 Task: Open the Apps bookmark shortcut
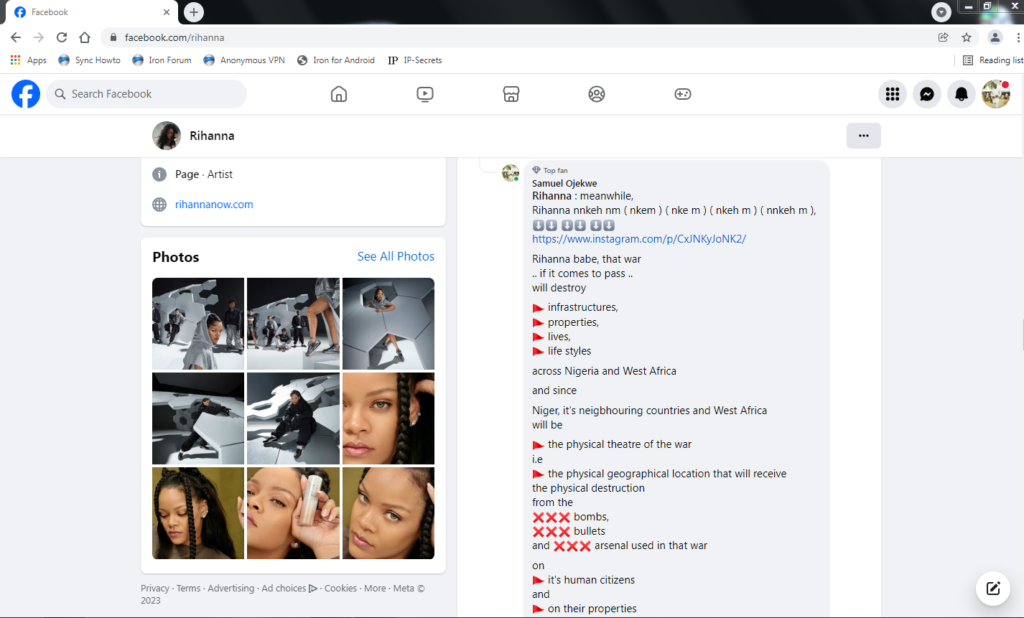[29, 60]
